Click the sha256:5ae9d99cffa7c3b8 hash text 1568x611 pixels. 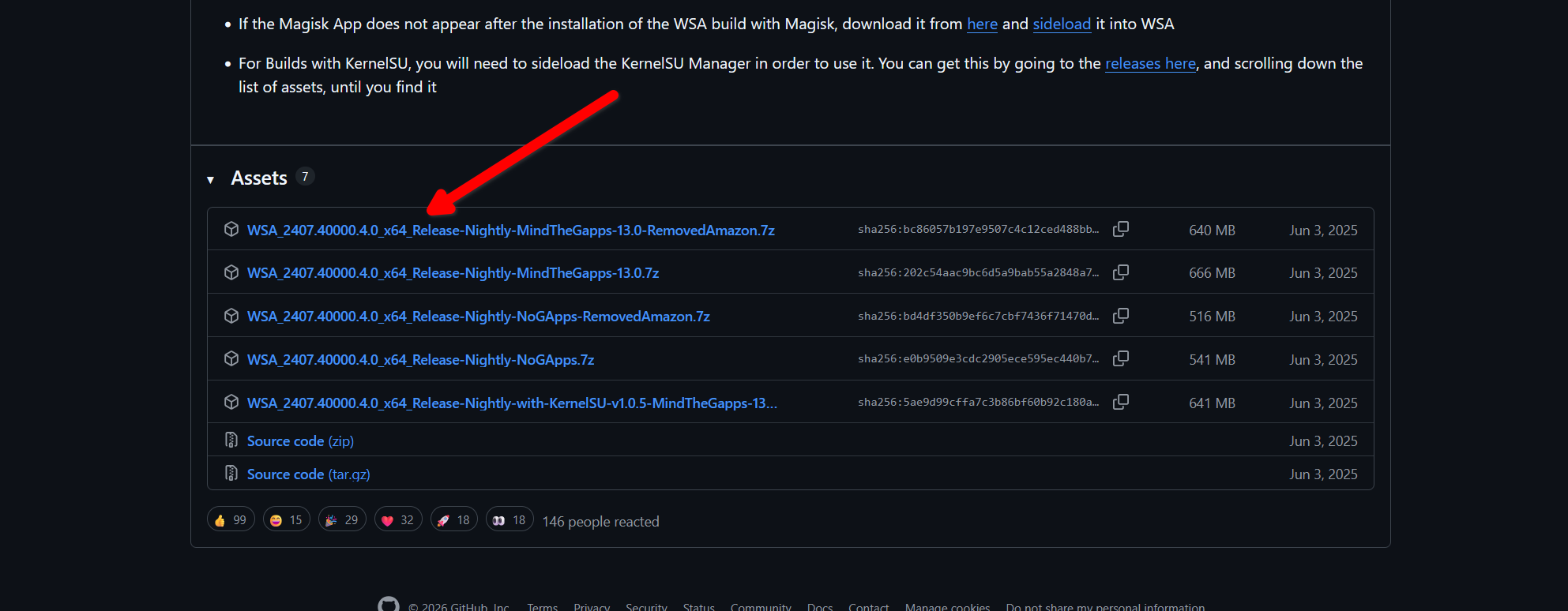(978, 403)
